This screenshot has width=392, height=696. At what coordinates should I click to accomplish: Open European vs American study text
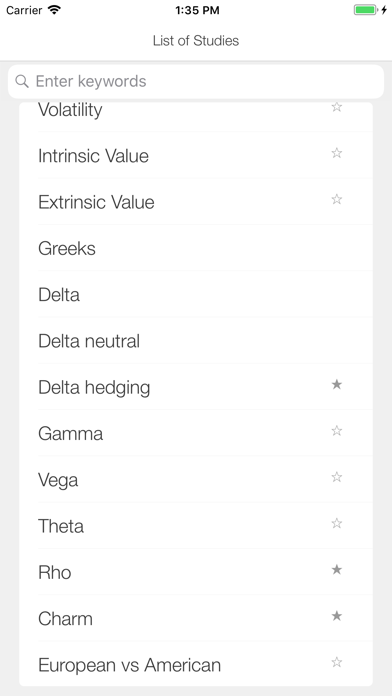[x=129, y=665]
